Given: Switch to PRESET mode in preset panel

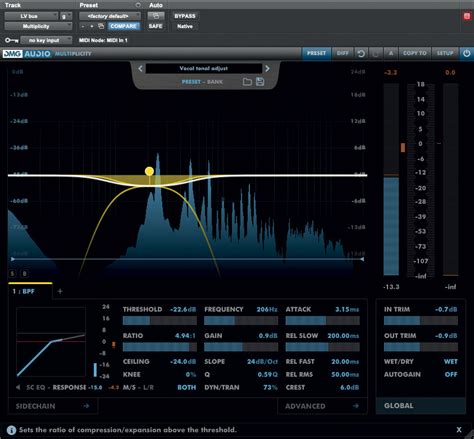Looking at the screenshot, I should [x=191, y=82].
